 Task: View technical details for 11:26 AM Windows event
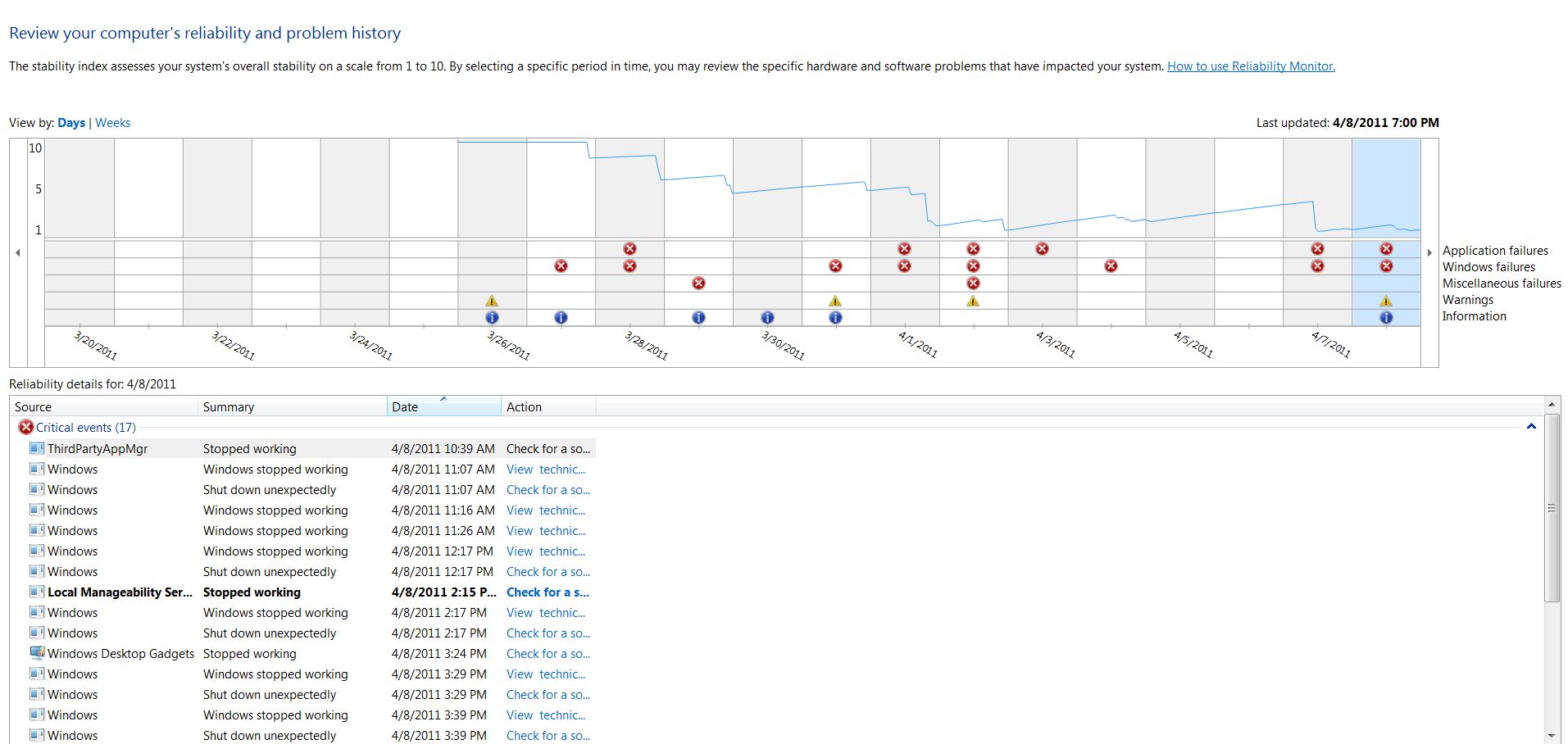(x=546, y=531)
